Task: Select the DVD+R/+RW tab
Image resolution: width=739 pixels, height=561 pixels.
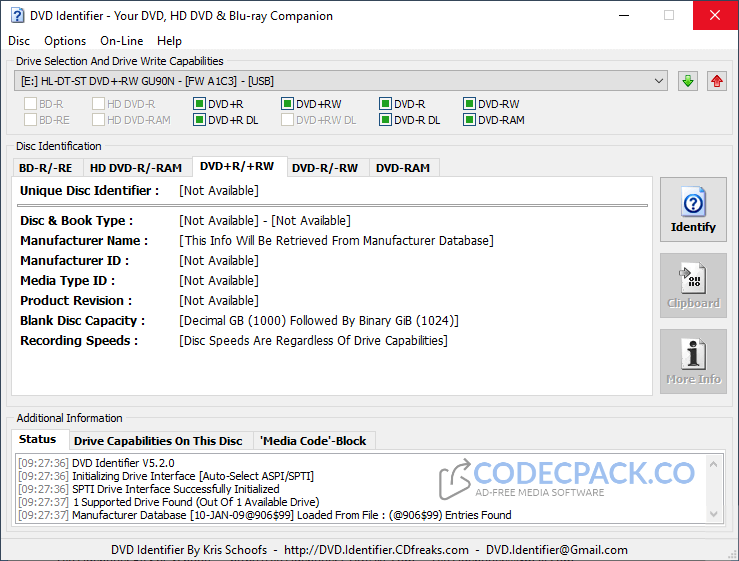Action: (x=237, y=166)
